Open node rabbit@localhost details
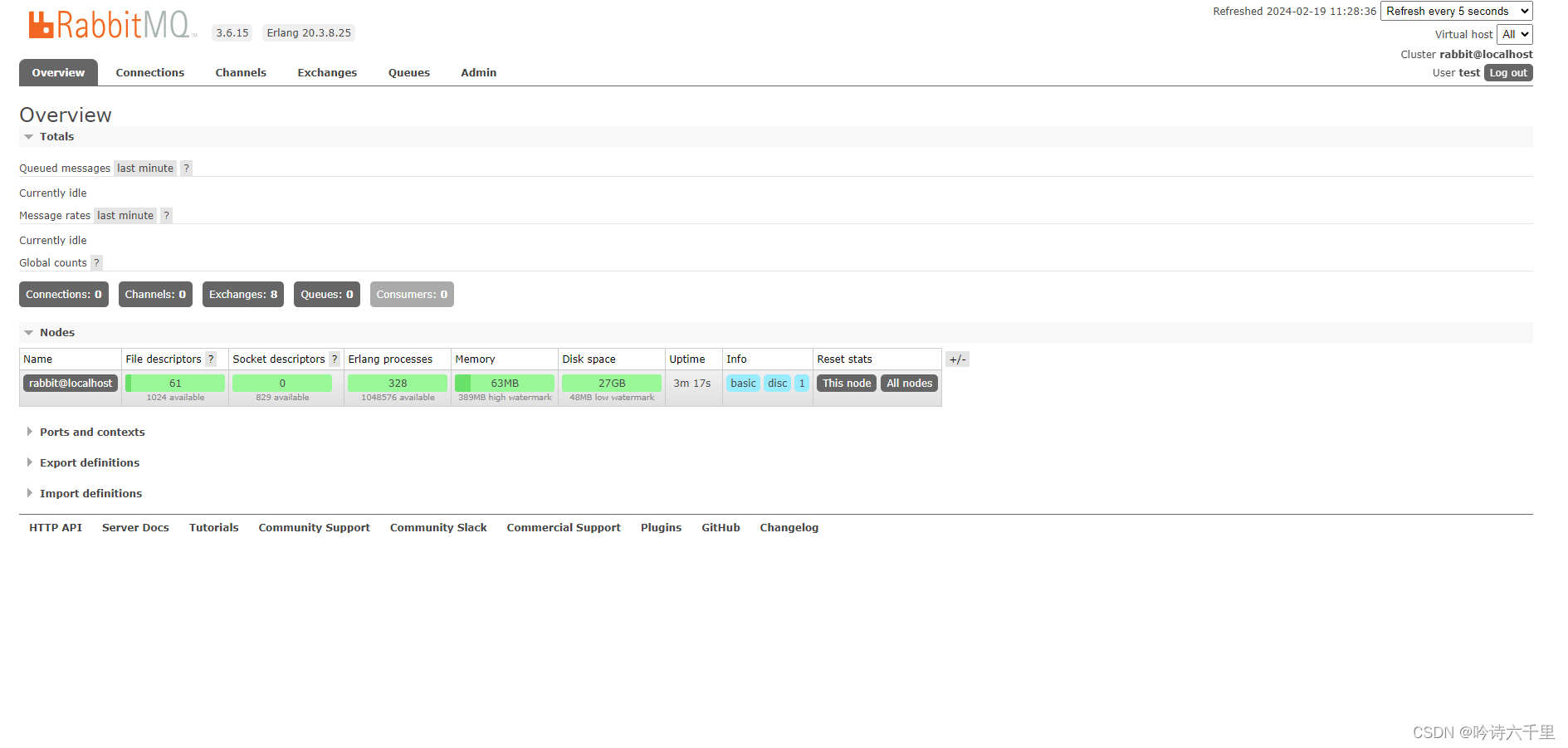 (71, 383)
